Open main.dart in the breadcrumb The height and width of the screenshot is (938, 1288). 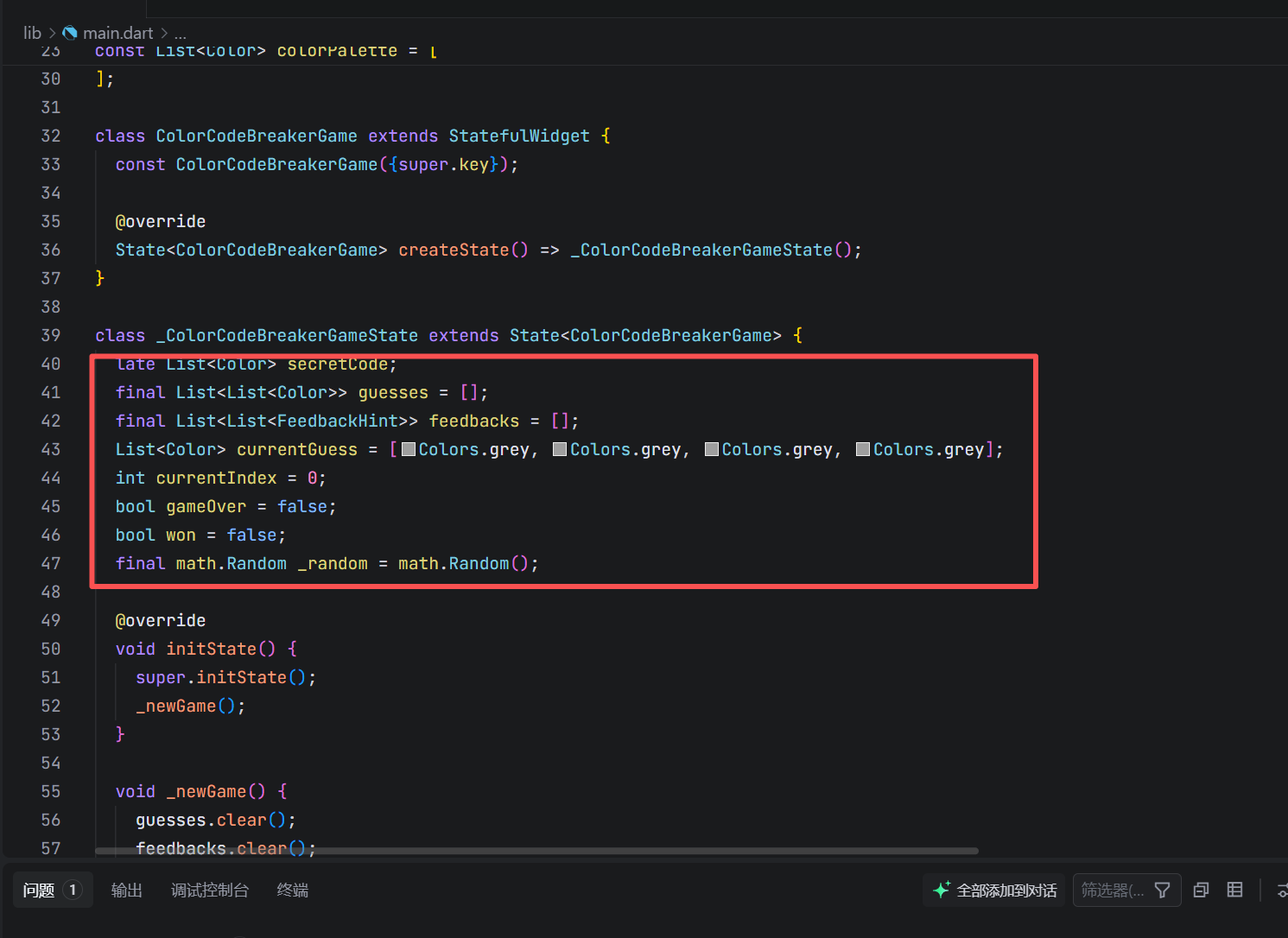pyautogui.click(x=117, y=33)
